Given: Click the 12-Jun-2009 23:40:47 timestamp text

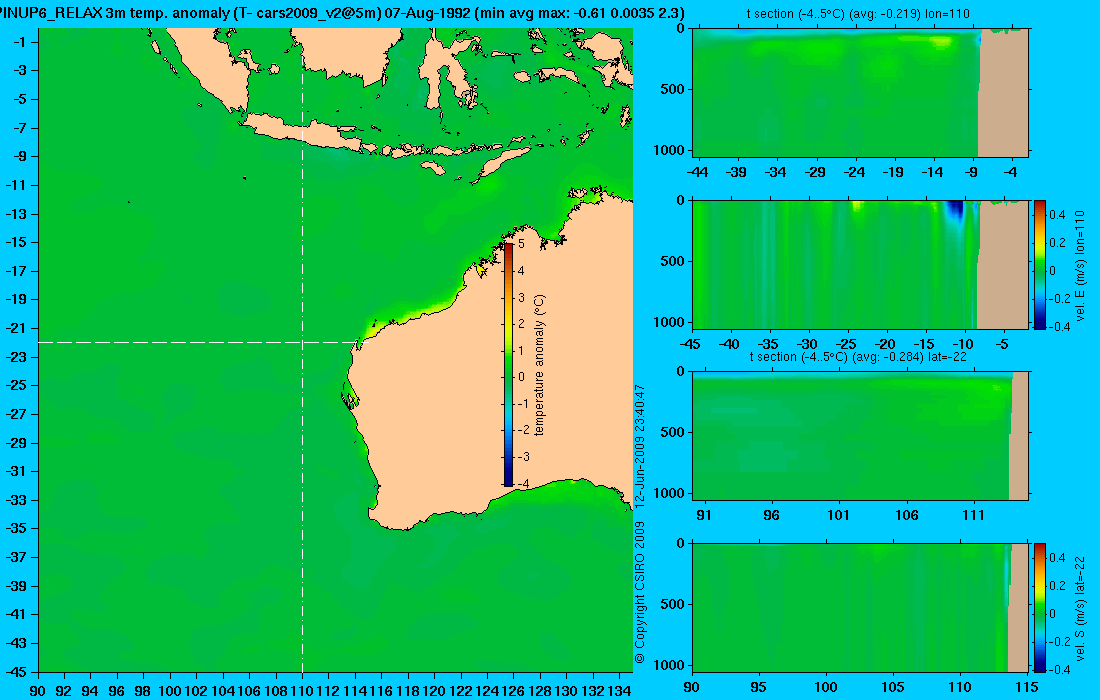Looking at the screenshot, I should click(639, 446).
